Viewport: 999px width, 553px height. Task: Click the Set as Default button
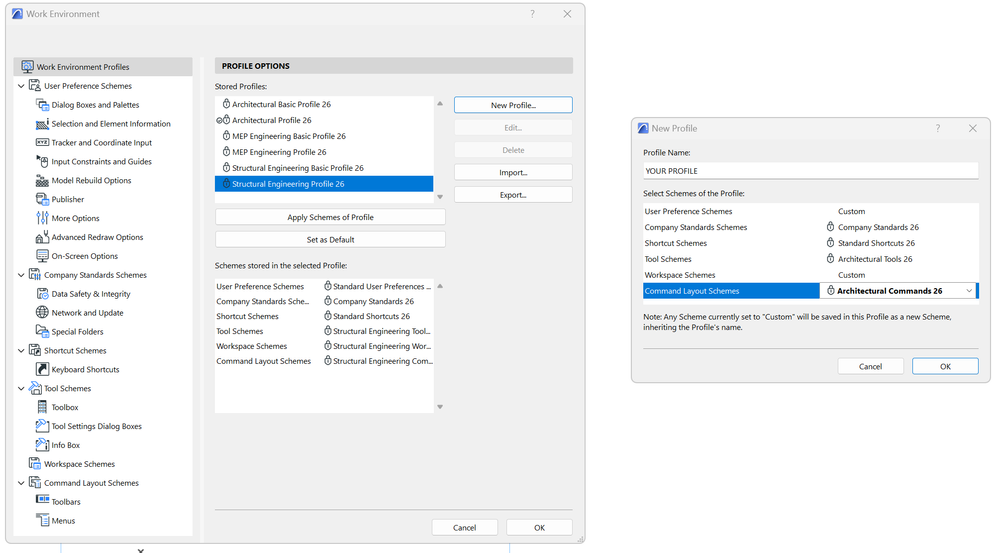click(x=330, y=239)
